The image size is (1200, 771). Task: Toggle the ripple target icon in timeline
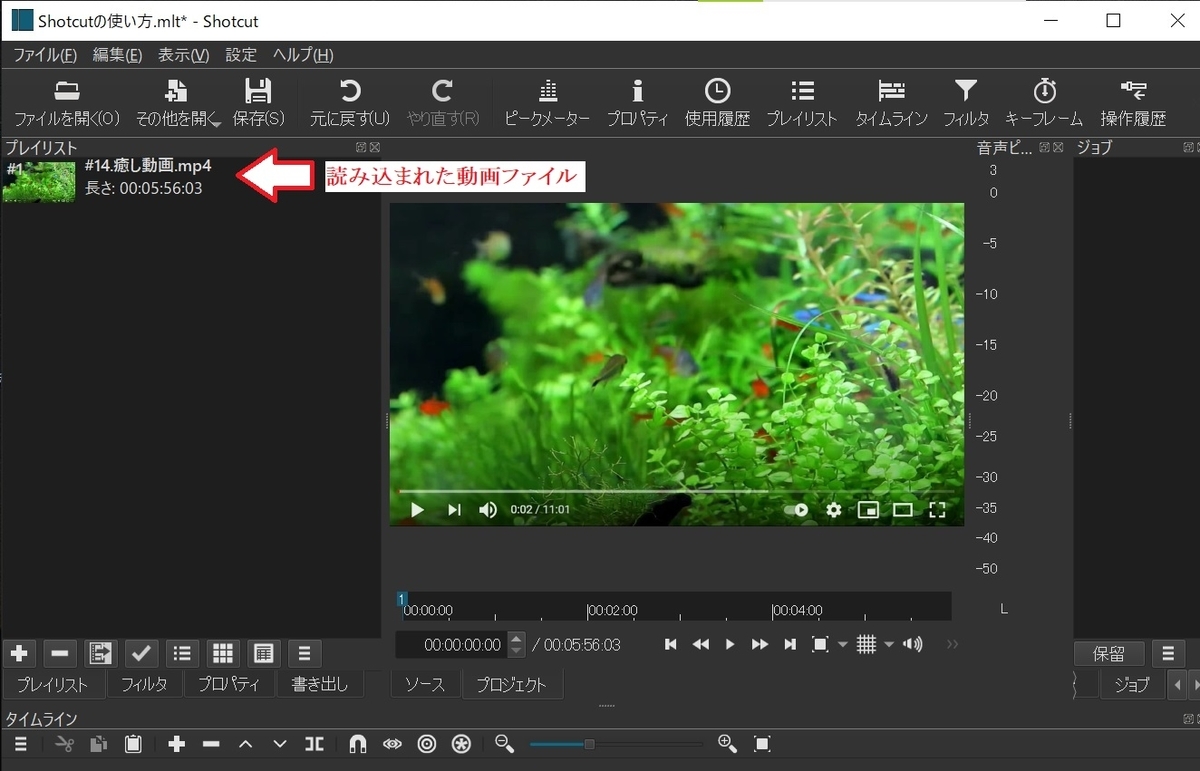pos(427,744)
